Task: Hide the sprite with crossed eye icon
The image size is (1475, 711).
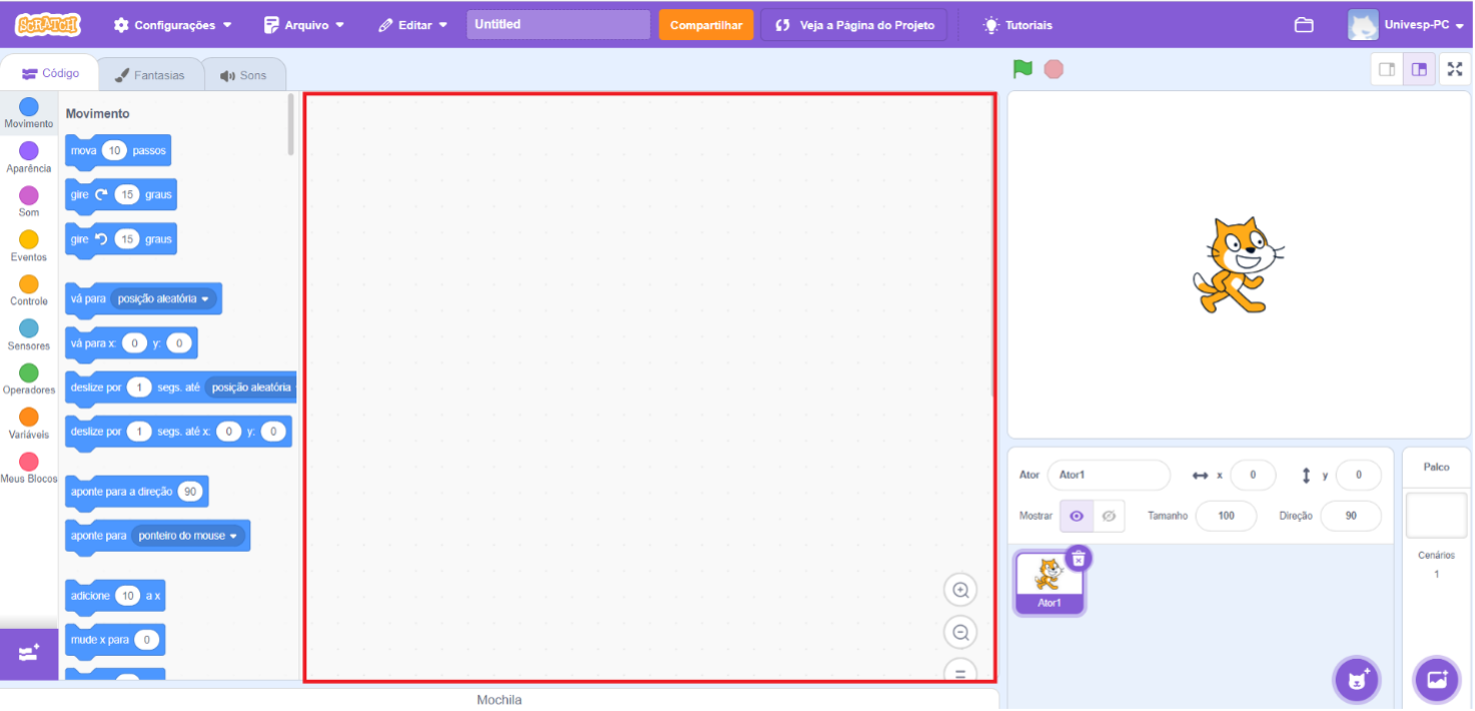Action: [1109, 516]
